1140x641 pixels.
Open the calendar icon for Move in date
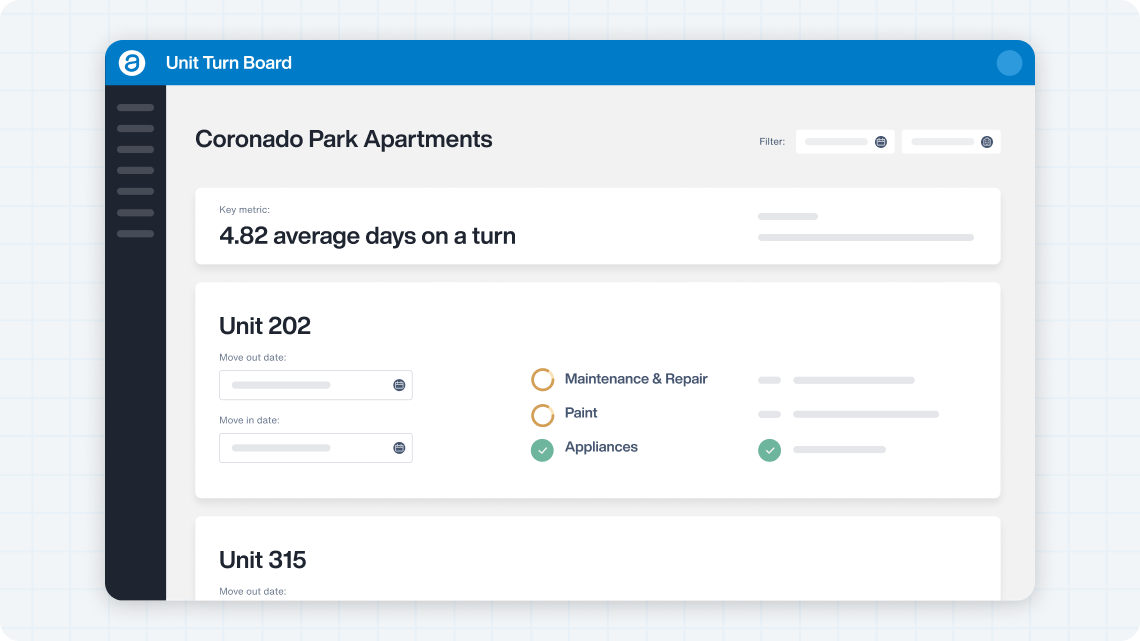click(x=399, y=448)
